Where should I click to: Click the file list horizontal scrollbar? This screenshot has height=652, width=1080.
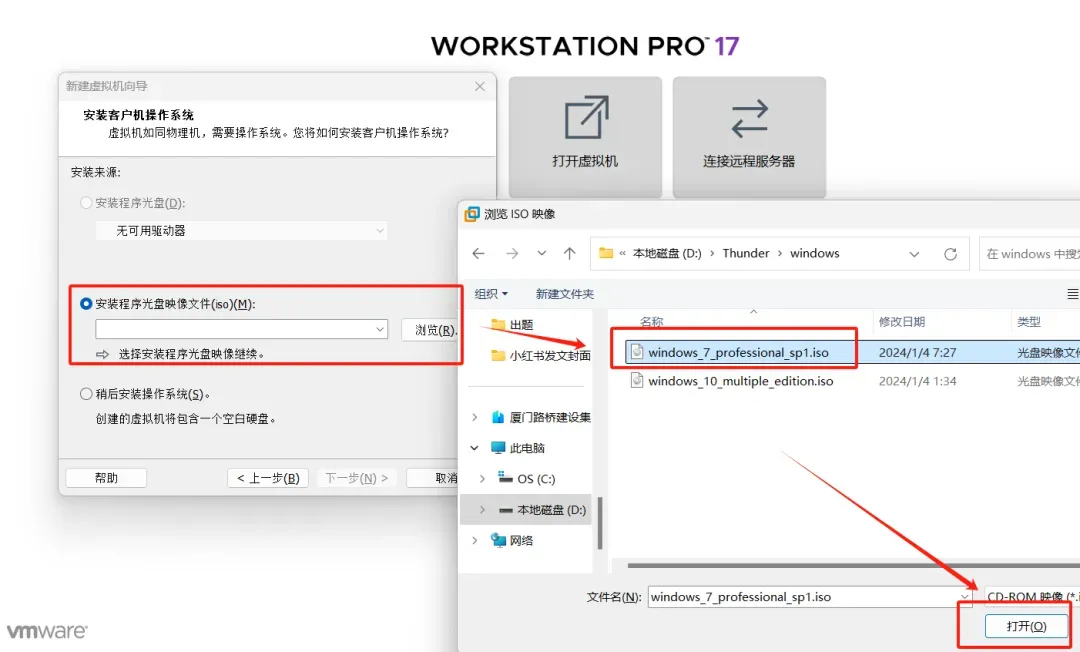854,566
